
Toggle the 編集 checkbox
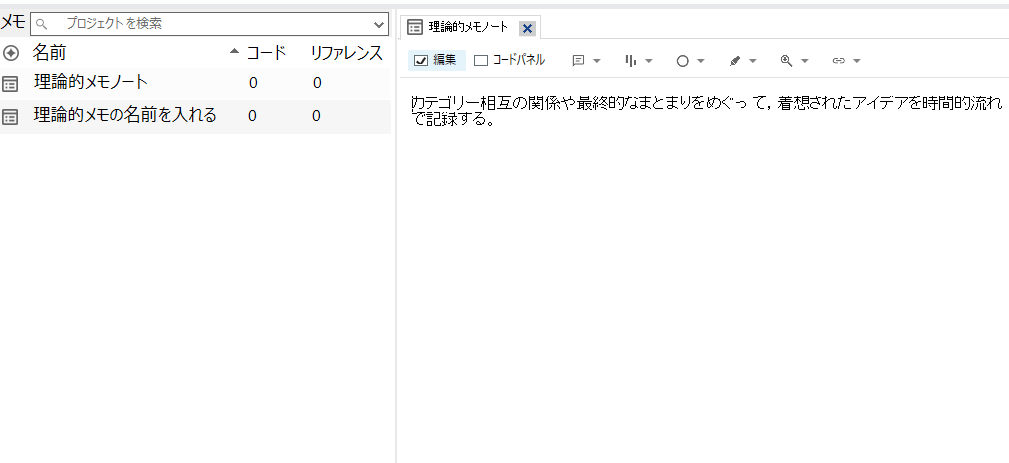(x=421, y=60)
